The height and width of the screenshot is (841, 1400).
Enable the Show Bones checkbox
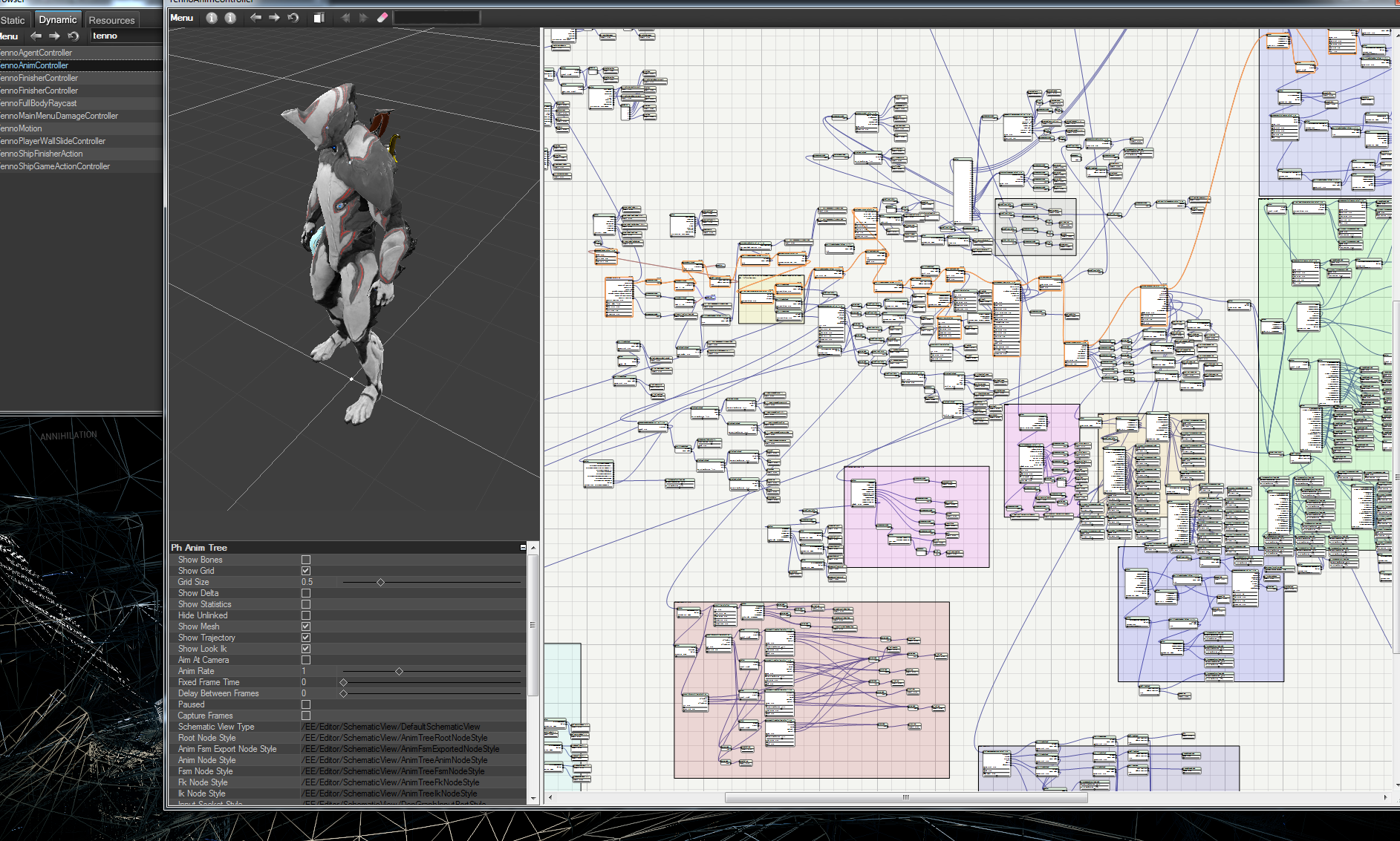306,560
